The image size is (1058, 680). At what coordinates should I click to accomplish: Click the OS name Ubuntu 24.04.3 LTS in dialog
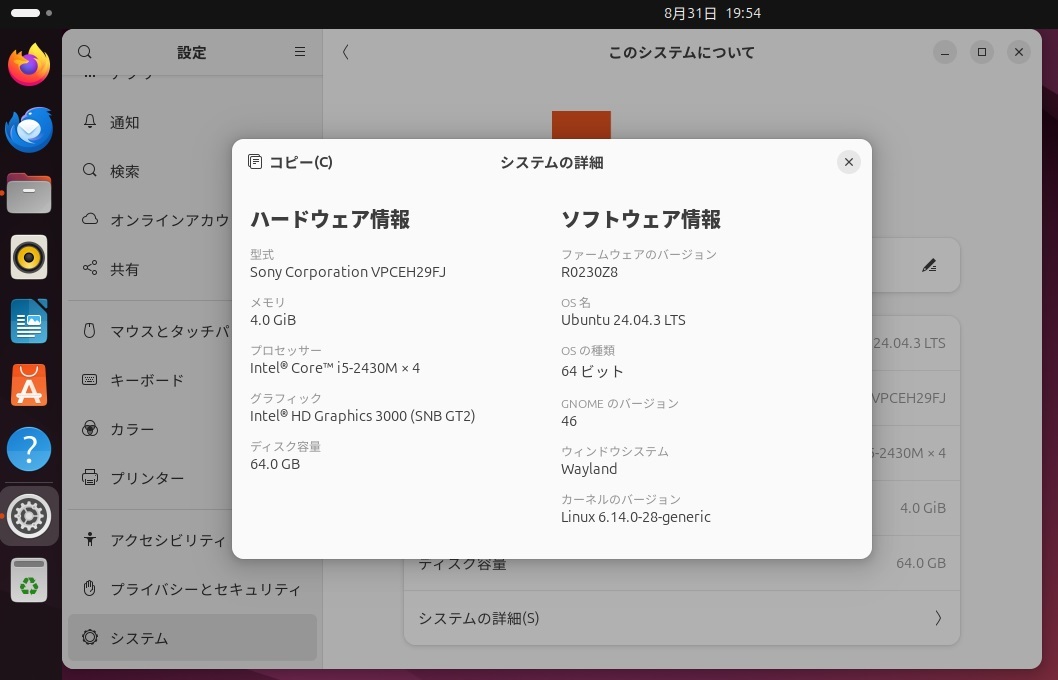[623, 320]
